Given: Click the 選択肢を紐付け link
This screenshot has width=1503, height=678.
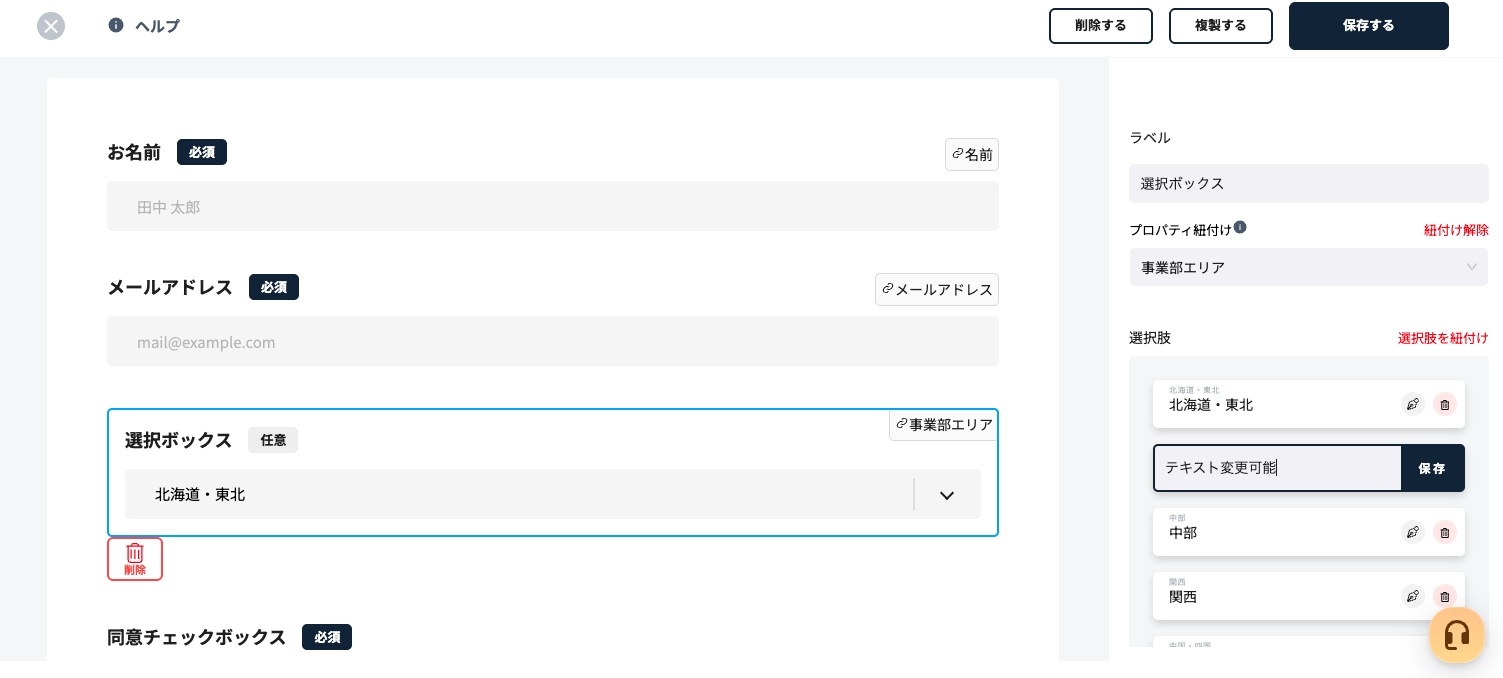Looking at the screenshot, I should (x=1443, y=338).
